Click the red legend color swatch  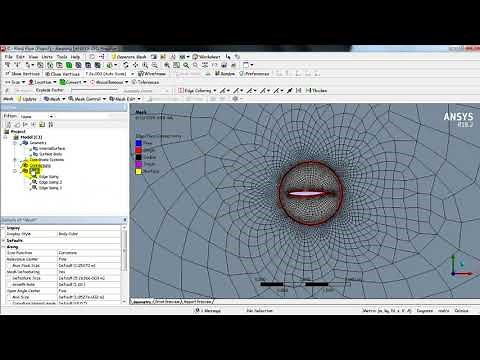[x=139, y=150]
